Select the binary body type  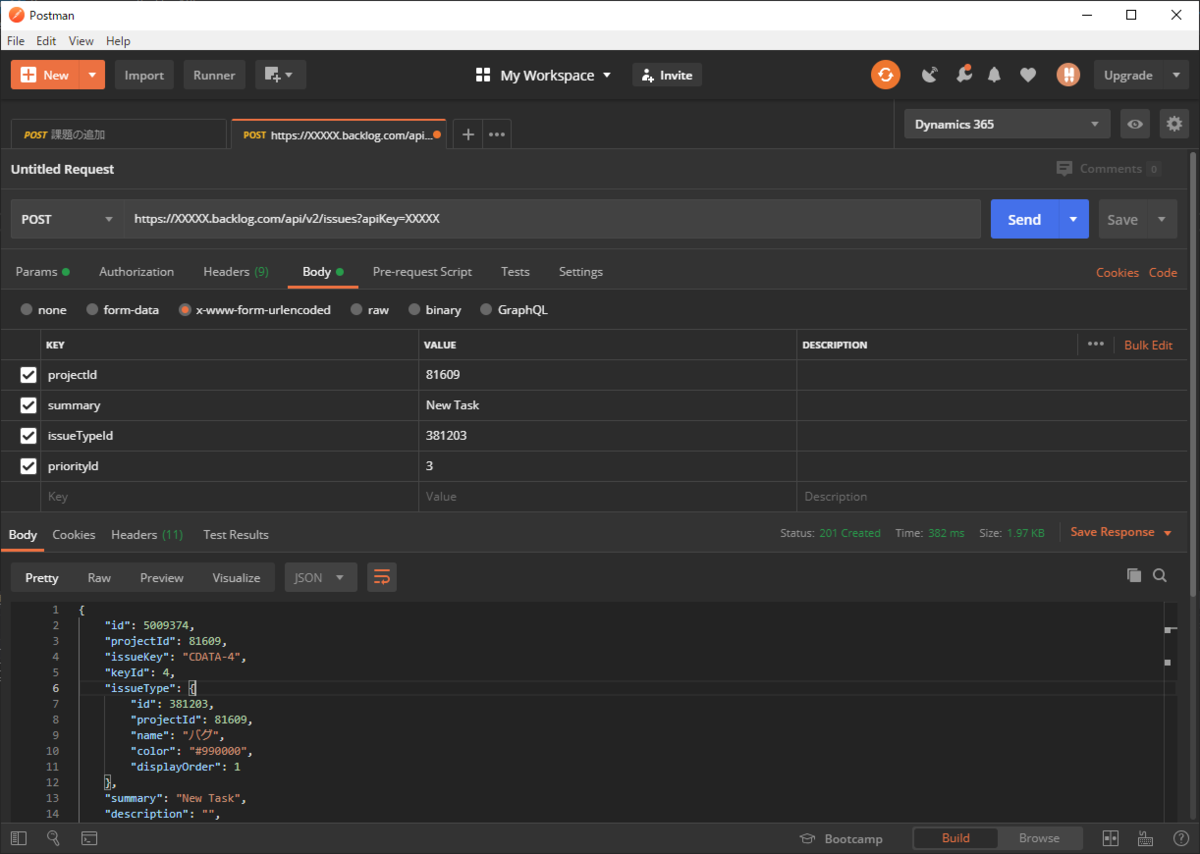pyautogui.click(x=414, y=310)
